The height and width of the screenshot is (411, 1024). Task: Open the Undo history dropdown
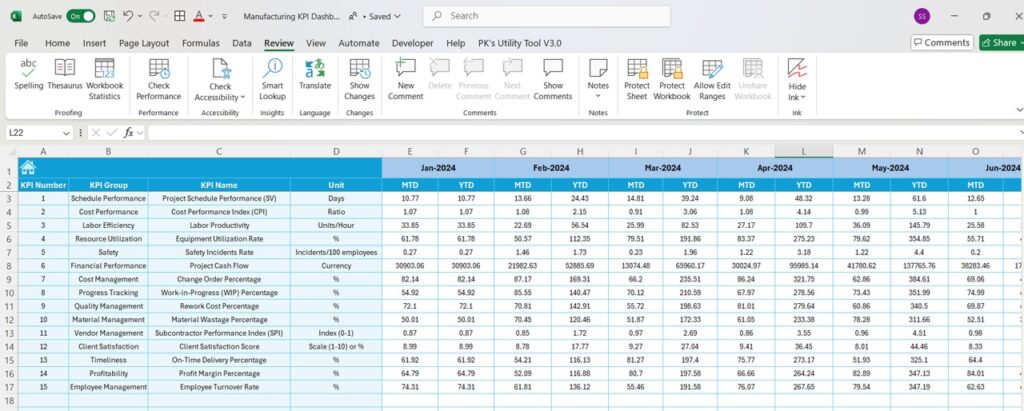140,16
